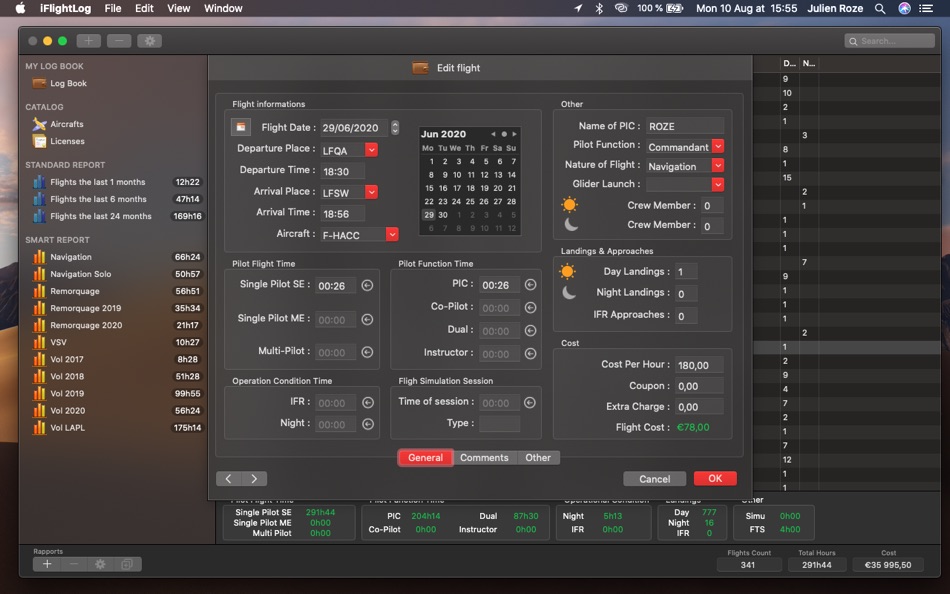
Task: Click the Departure Time field
Action: coord(342,172)
